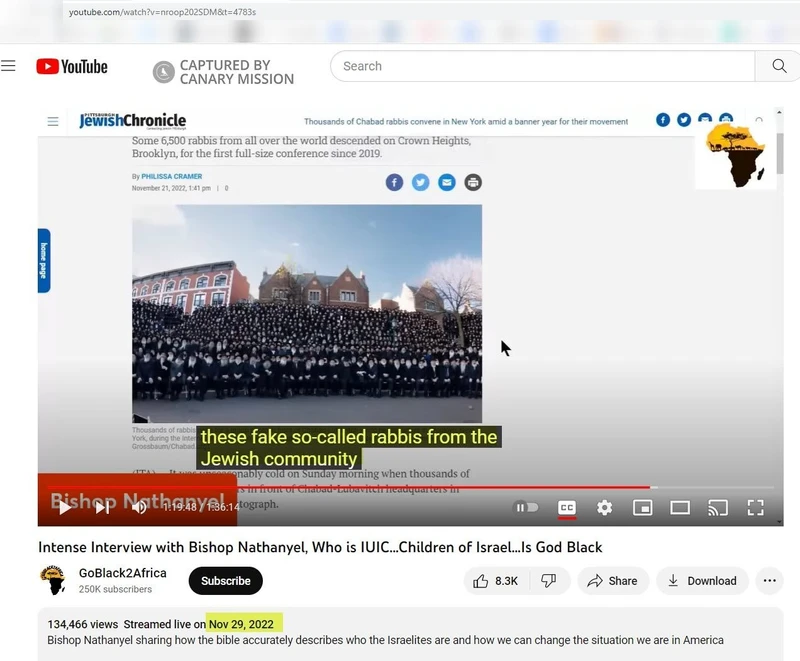Subscribe to GoBlack2Africa
This screenshot has height=661, width=800.
225,580
